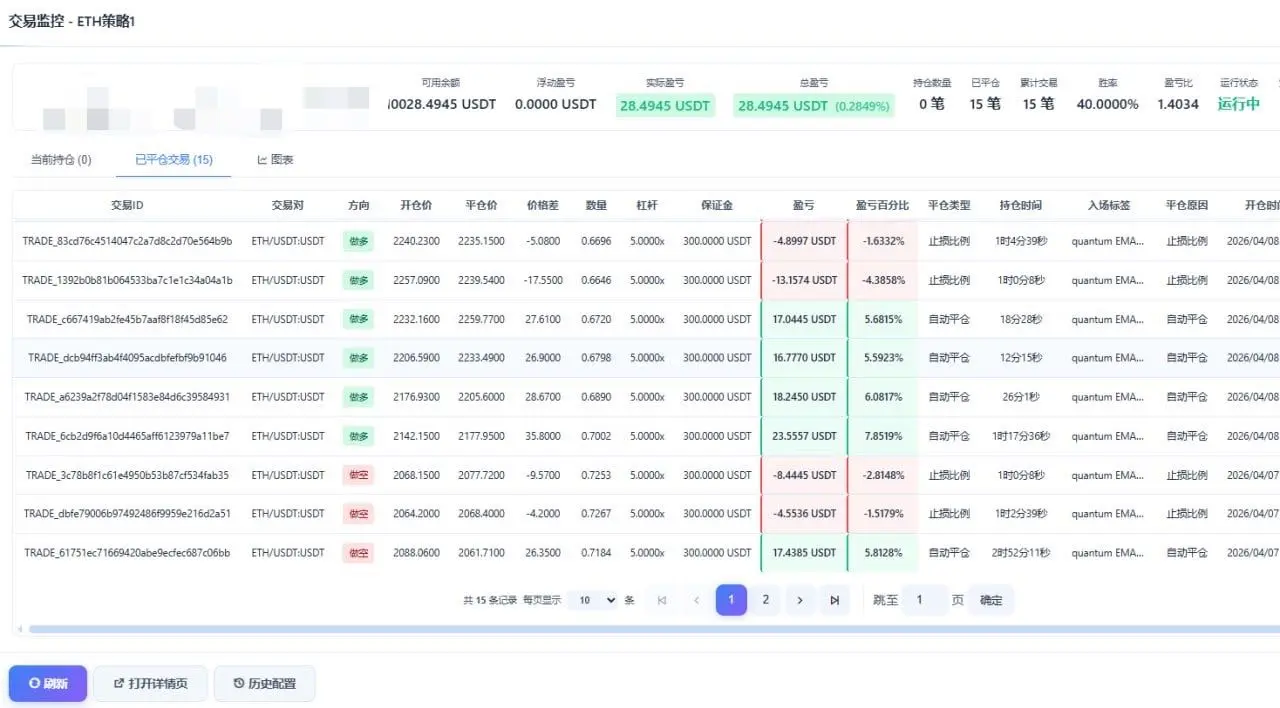This screenshot has width=1280, height=708.
Task: Select trade TRADE_1392b0b81b064533ba7c1e1c34a04a1b
Action: point(127,280)
